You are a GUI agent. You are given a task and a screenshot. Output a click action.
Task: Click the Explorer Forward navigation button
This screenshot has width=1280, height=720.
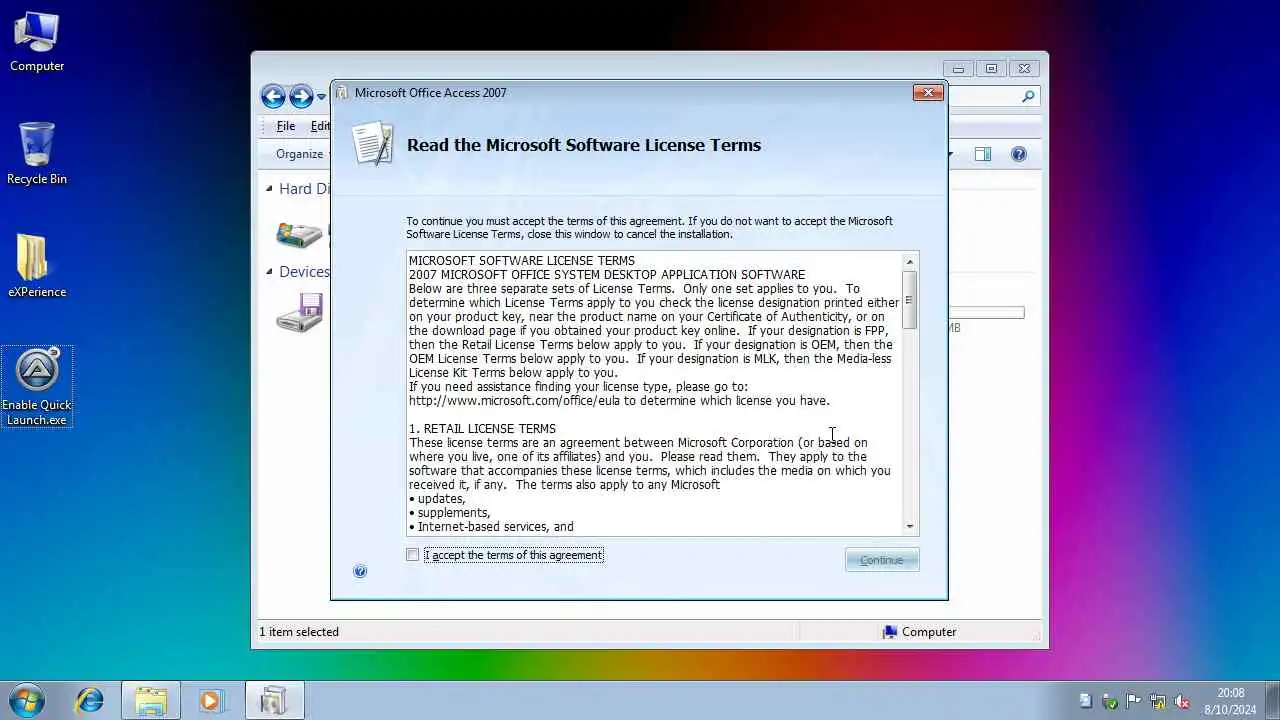pos(301,97)
